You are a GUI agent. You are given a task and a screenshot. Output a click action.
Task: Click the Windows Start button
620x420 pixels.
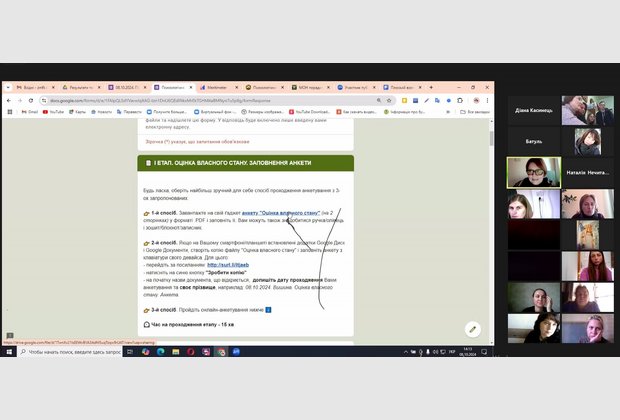7,352
